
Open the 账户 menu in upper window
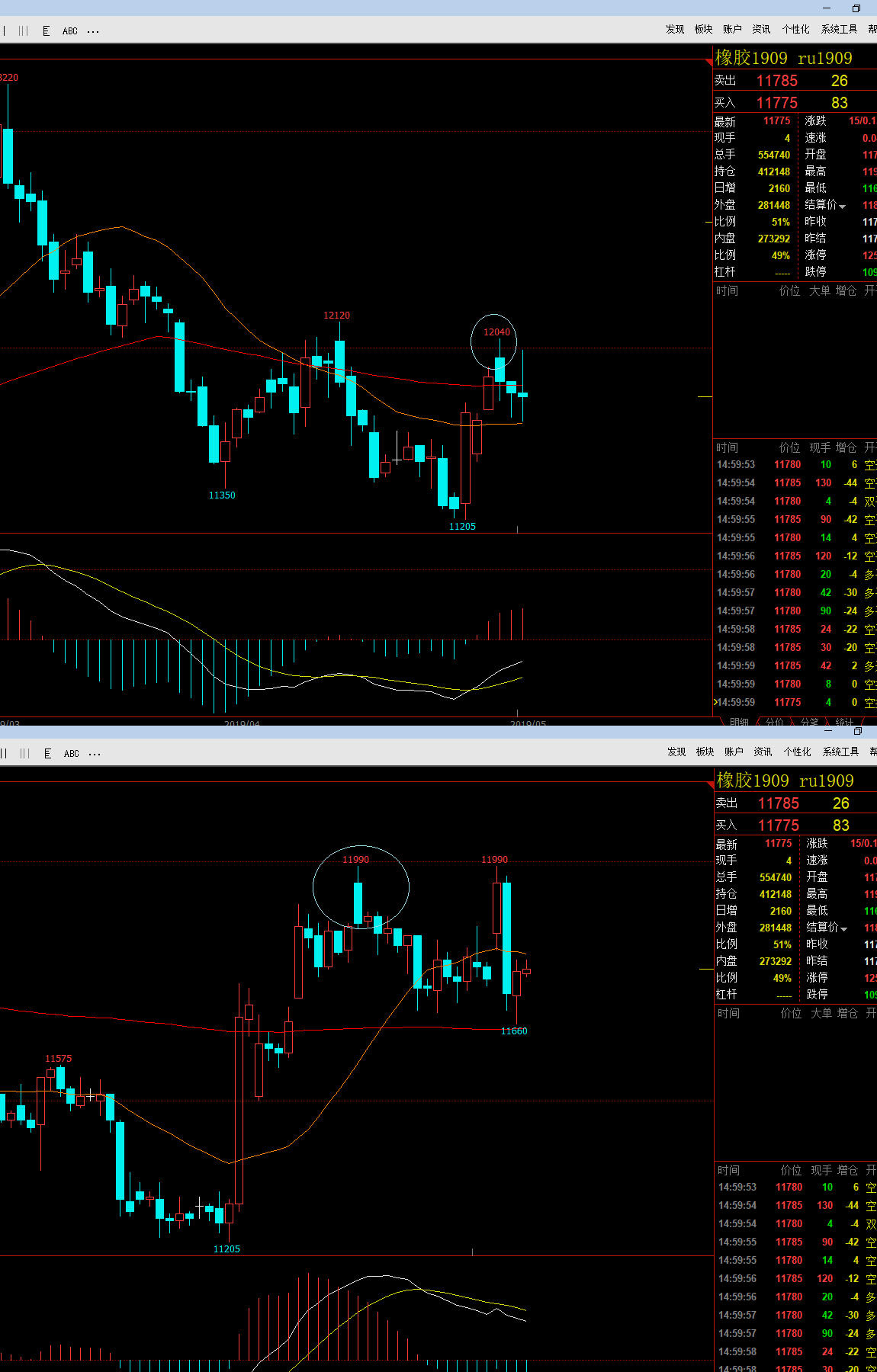pyautogui.click(x=732, y=29)
